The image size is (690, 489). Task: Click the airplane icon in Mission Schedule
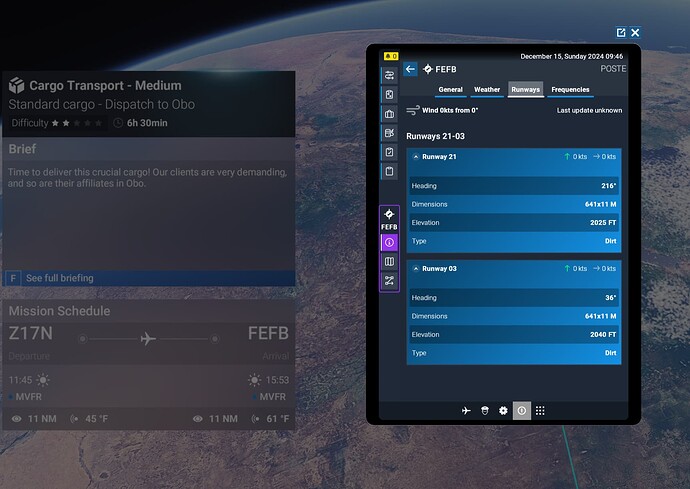[x=148, y=339]
